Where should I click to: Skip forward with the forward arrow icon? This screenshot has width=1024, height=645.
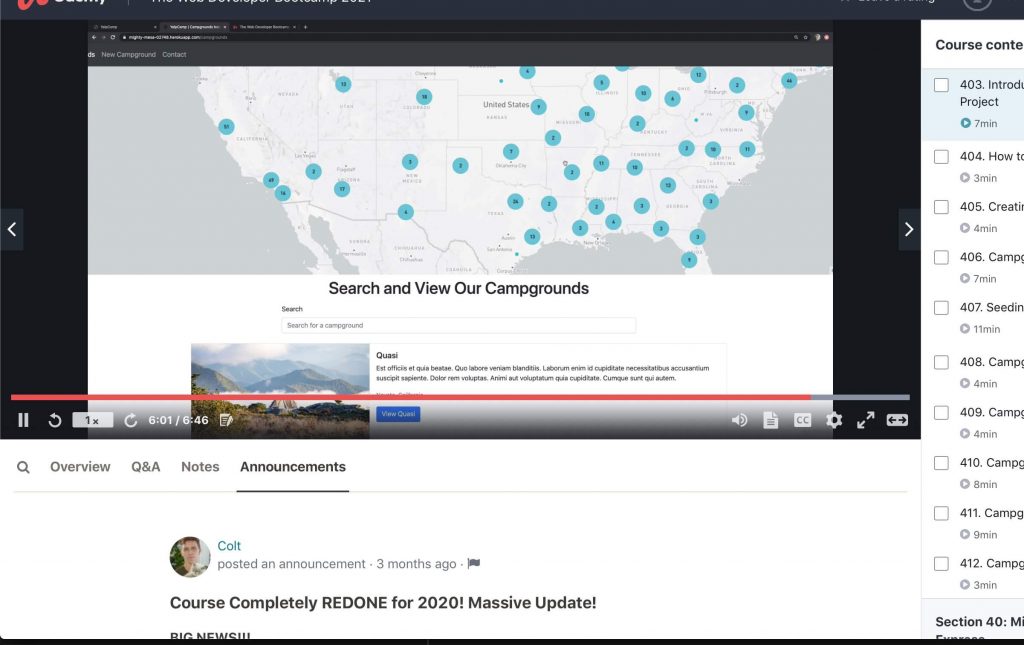tap(131, 420)
